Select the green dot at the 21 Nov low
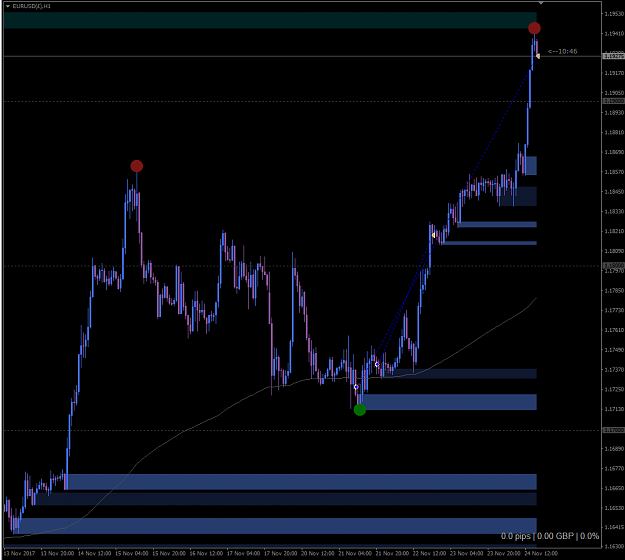The image size is (625, 560). 360,410
